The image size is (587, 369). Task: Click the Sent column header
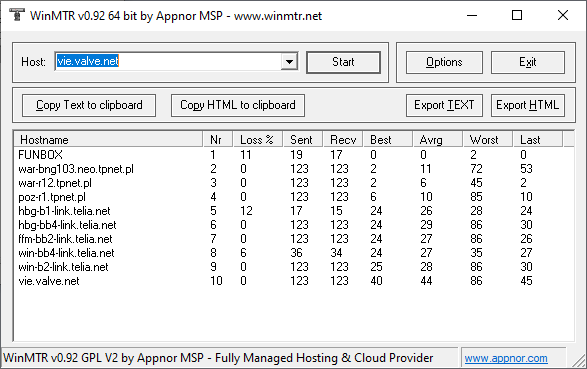coord(303,140)
